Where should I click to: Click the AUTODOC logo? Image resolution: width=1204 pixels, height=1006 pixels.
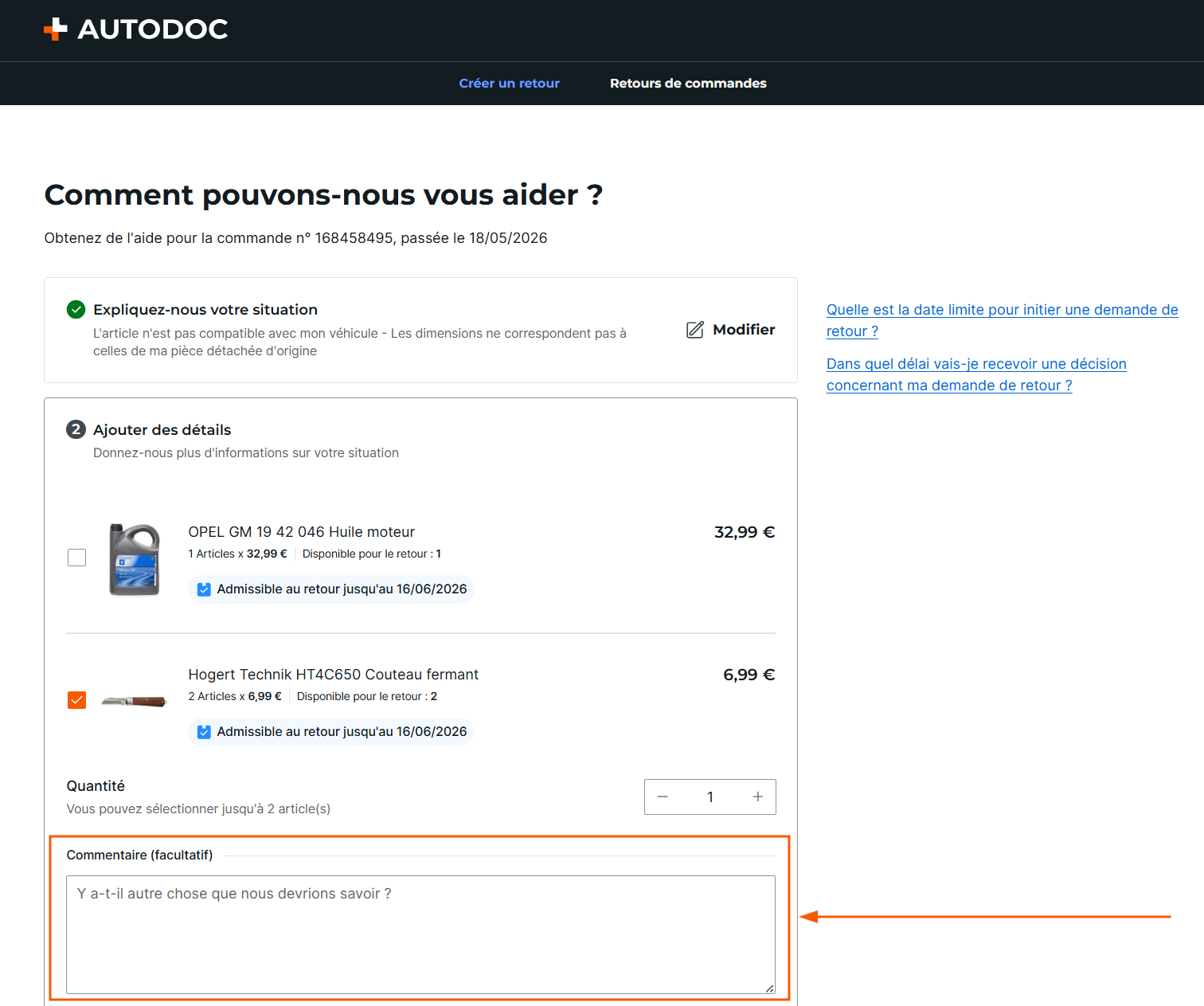coord(136,29)
